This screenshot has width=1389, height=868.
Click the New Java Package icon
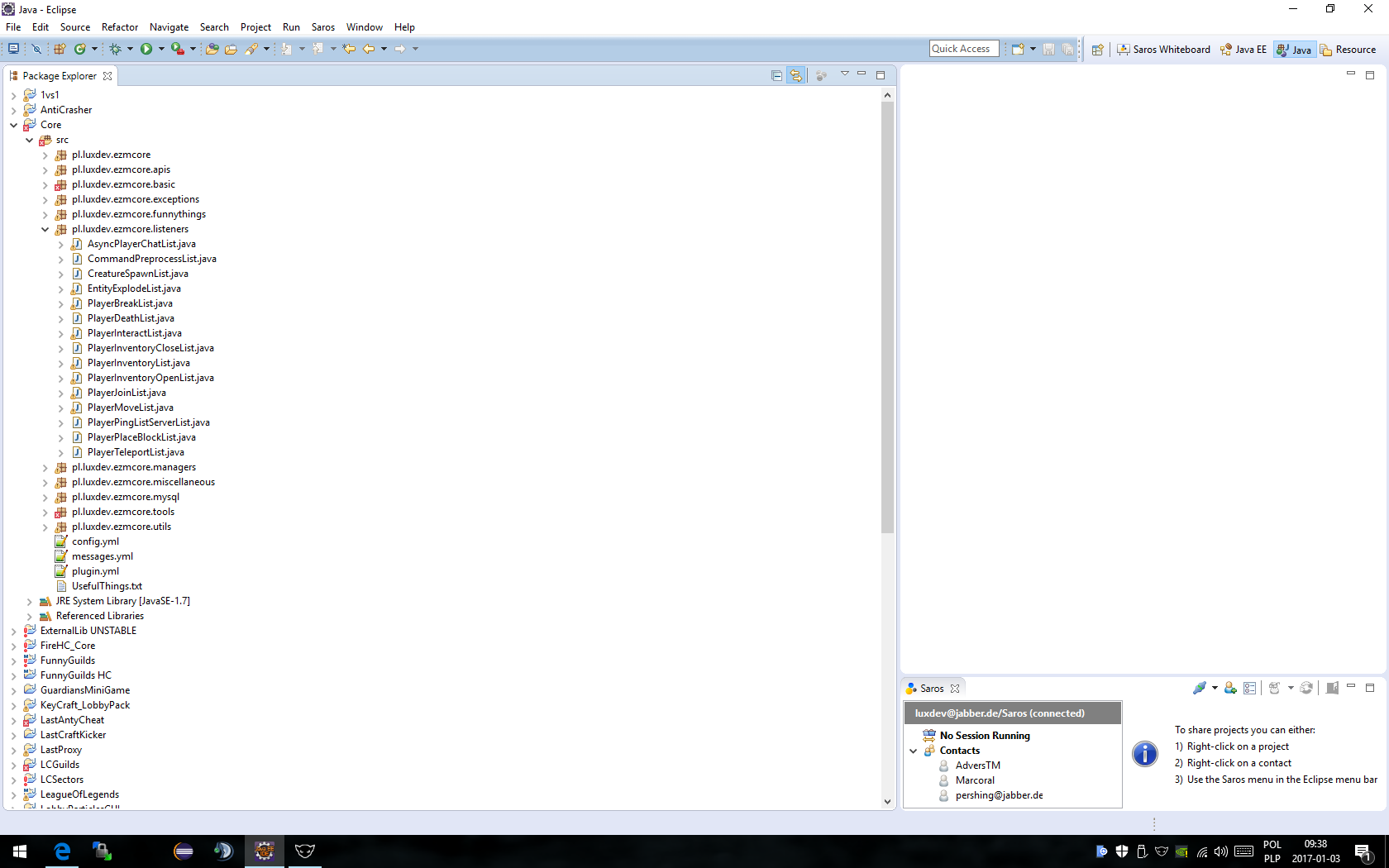click(60, 49)
